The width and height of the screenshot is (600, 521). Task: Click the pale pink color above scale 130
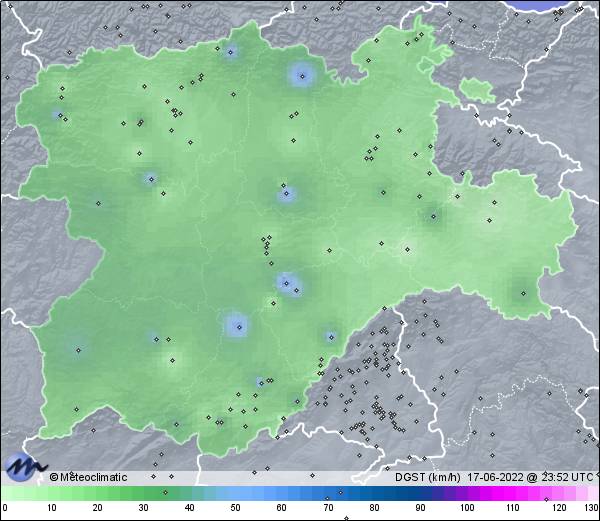[592, 493]
